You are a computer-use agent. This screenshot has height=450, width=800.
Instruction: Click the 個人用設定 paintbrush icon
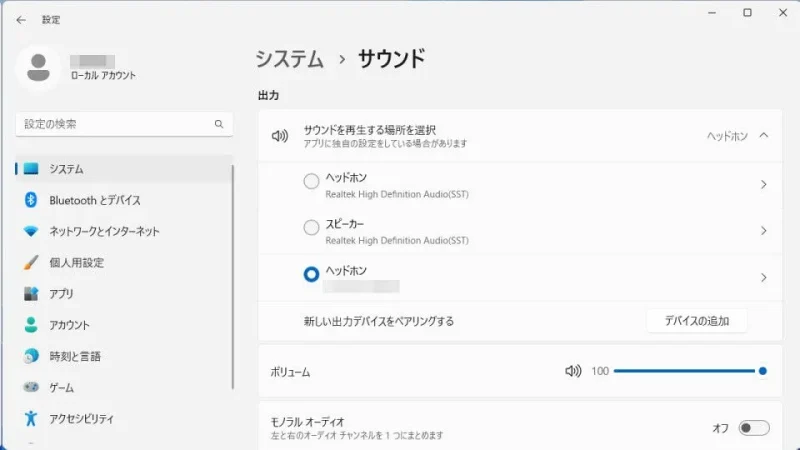31,263
